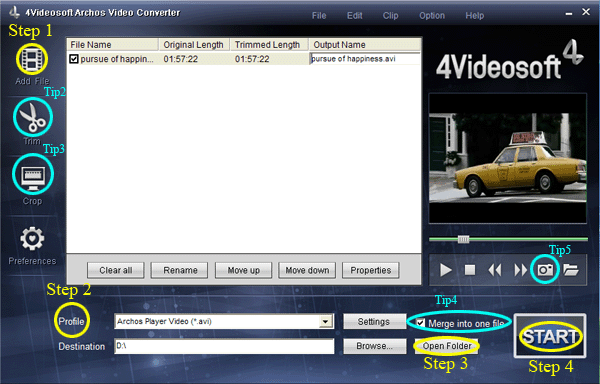Click the app logo in title bar

tap(15, 12)
